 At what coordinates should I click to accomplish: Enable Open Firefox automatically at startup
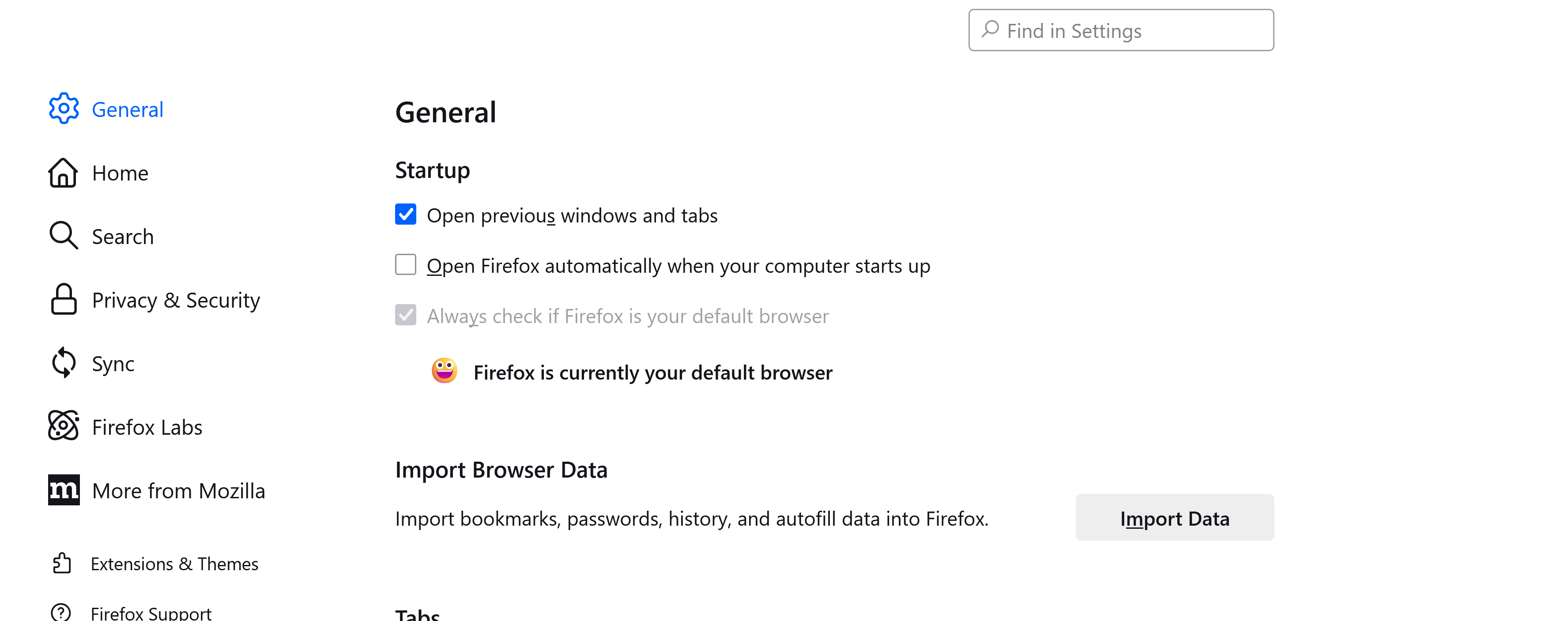pos(405,265)
